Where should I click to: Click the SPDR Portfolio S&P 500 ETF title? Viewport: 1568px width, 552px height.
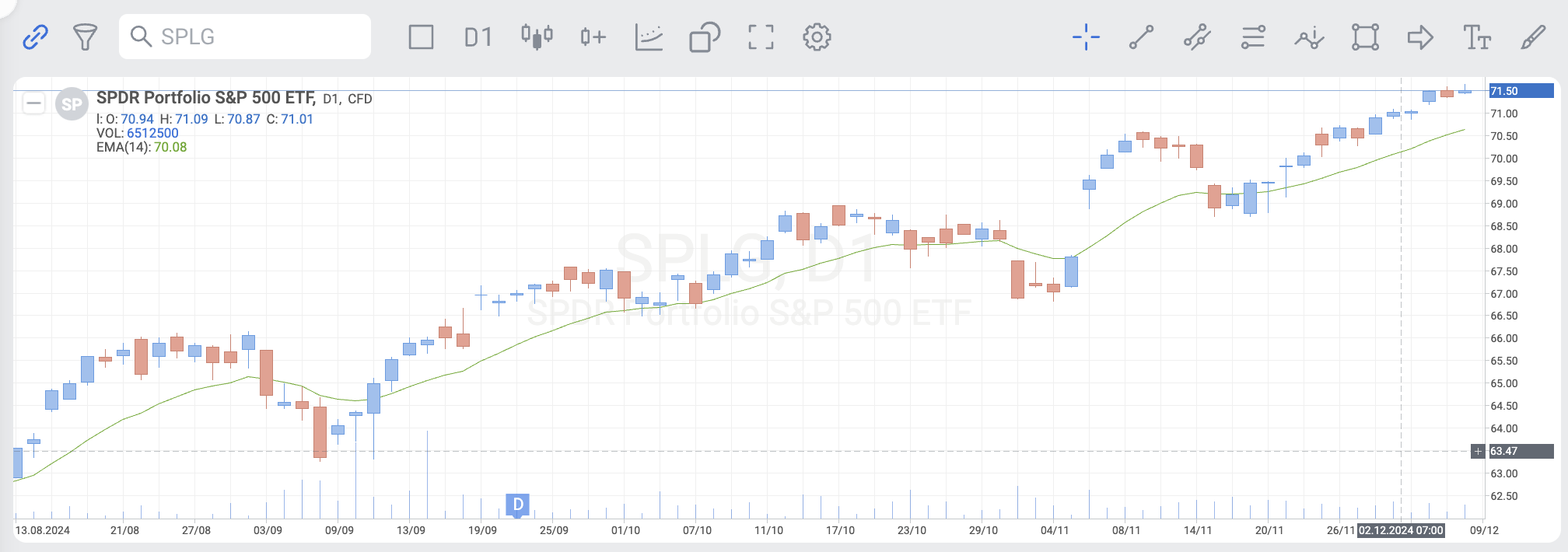[x=206, y=97]
